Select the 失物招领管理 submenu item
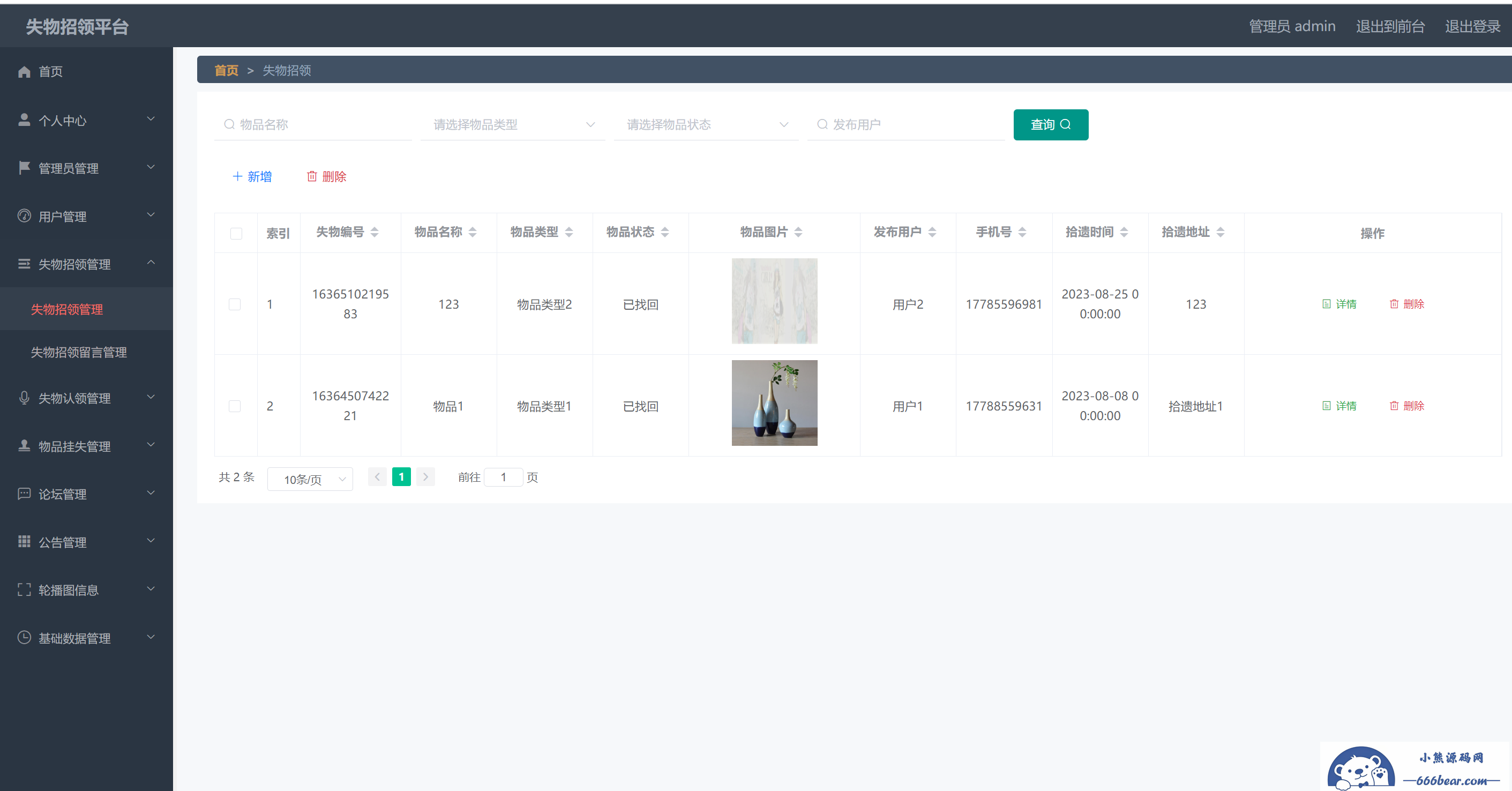The image size is (1512, 791). point(86,309)
